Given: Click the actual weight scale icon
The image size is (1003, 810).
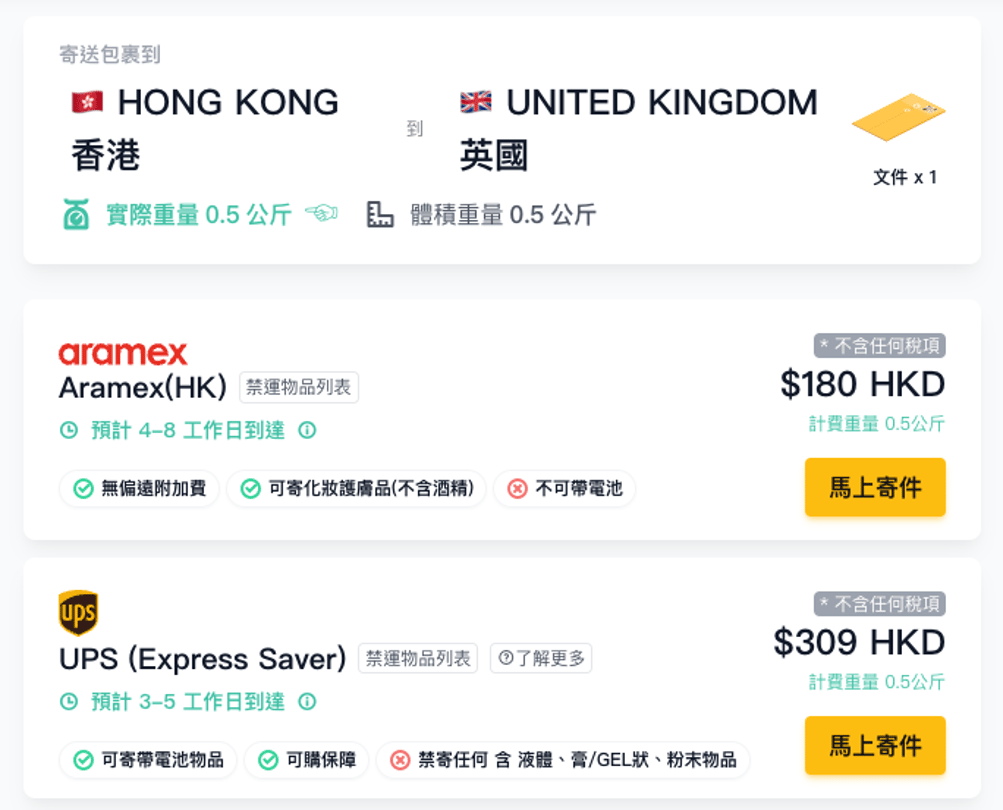Looking at the screenshot, I should click(x=76, y=215).
